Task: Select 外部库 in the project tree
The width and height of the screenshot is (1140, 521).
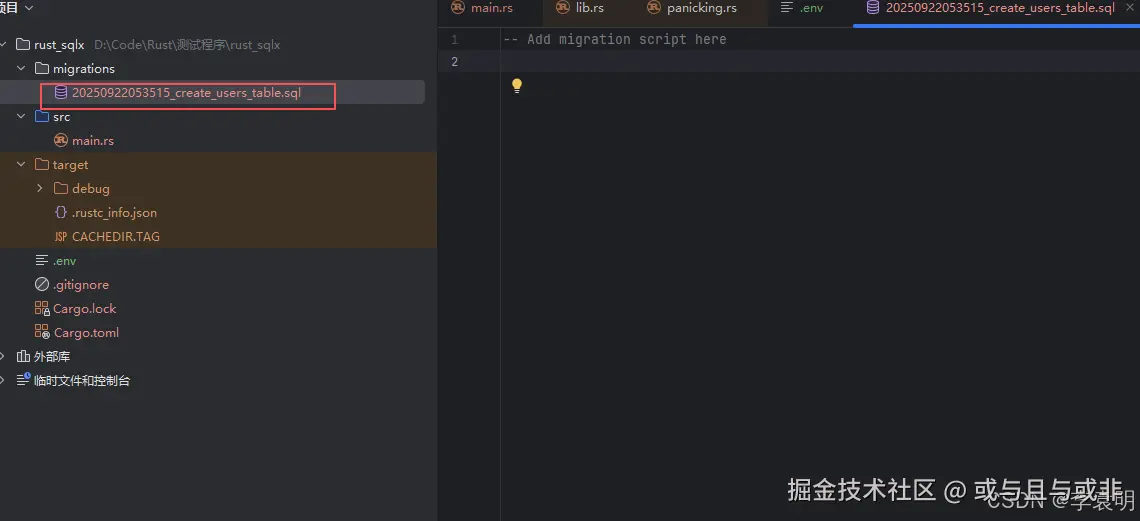Action: [x=52, y=356]
